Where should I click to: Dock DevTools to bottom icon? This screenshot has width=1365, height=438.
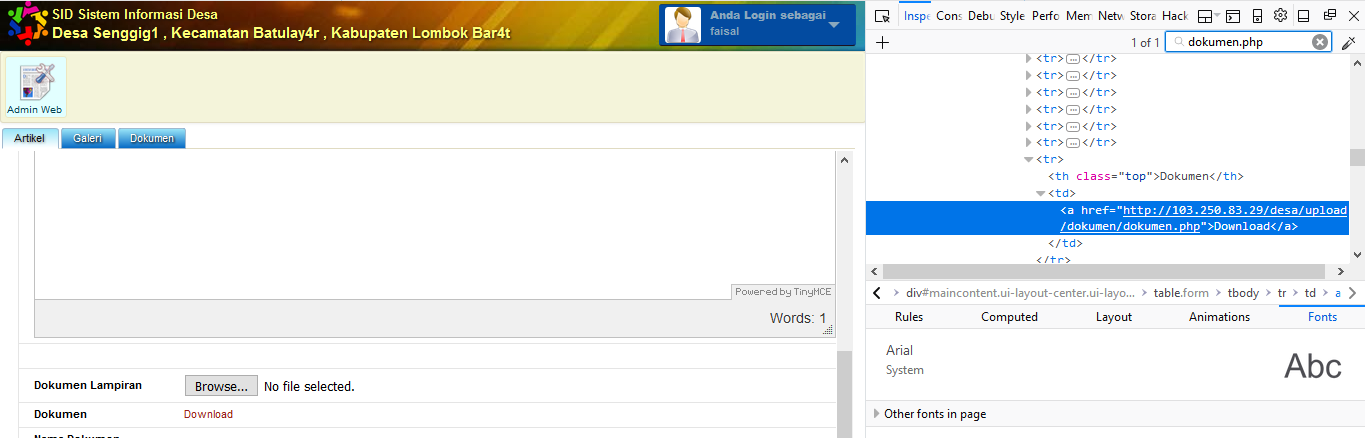click(1304, 16)
